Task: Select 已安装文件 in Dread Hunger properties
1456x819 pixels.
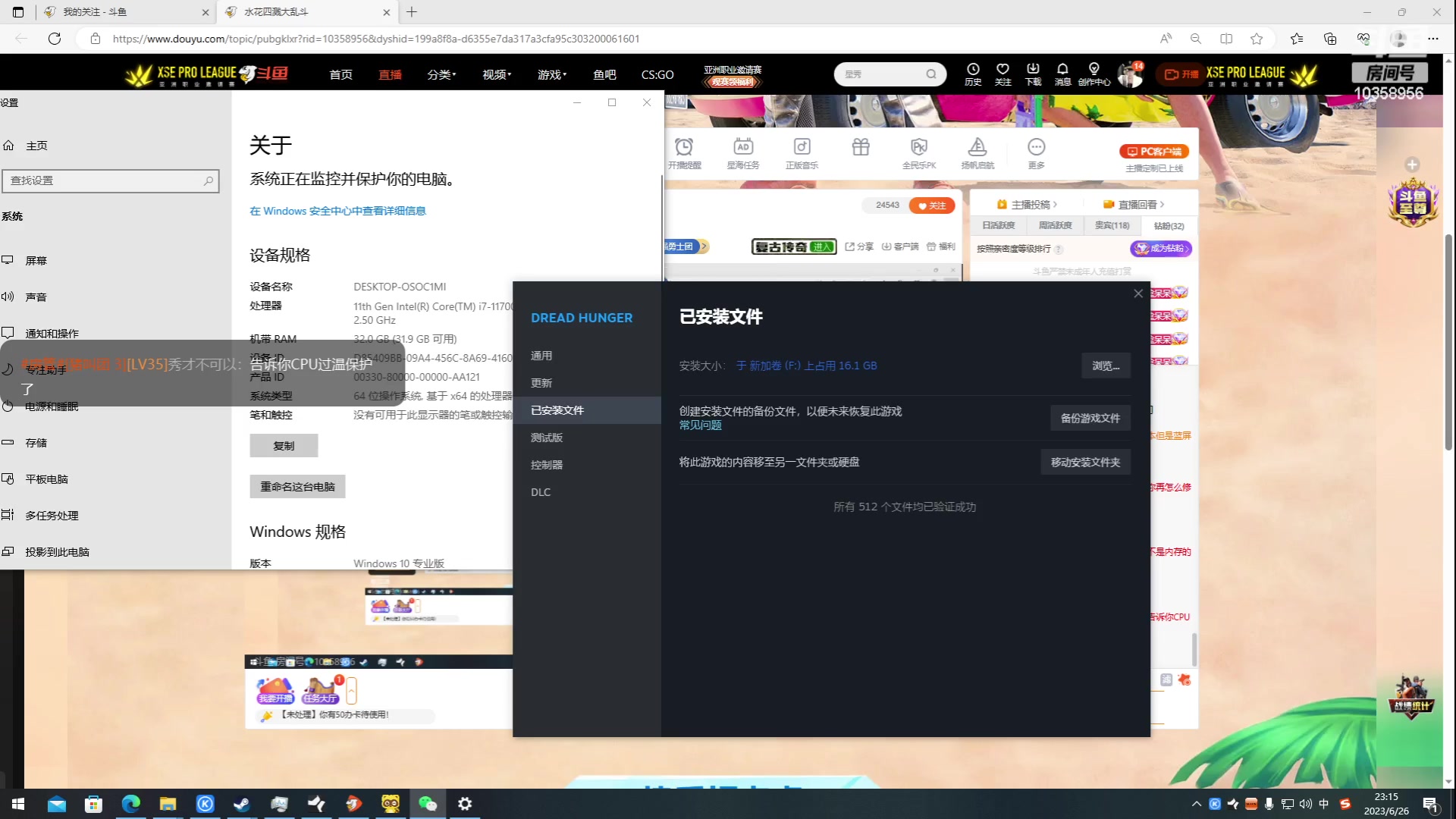Action: click(x=587, y=410)
